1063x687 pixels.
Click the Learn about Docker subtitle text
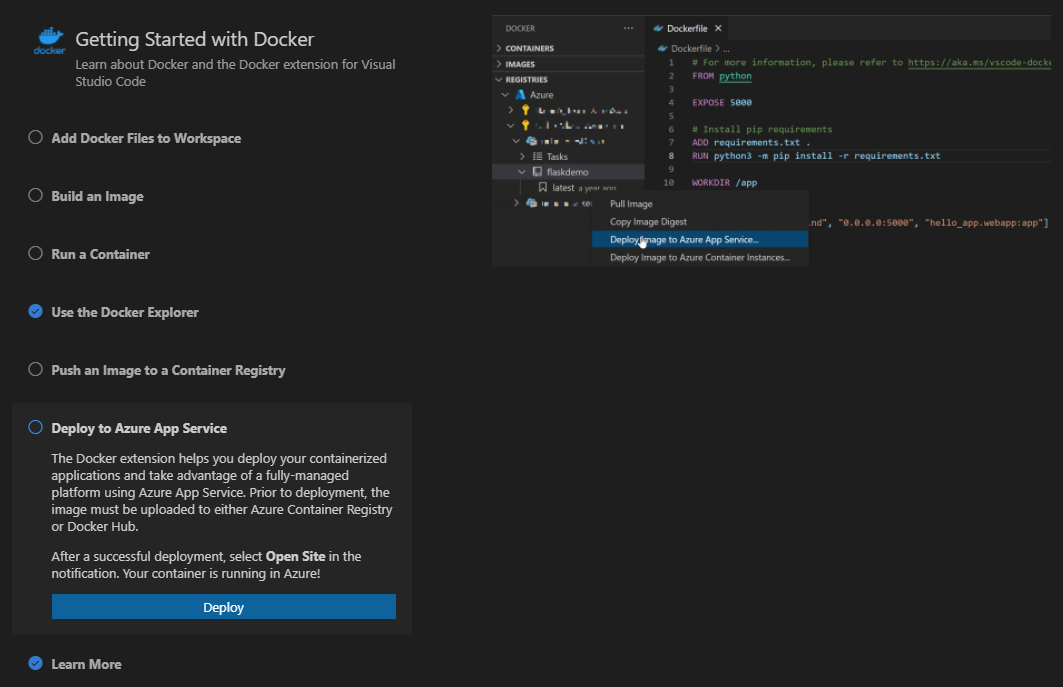235,73
